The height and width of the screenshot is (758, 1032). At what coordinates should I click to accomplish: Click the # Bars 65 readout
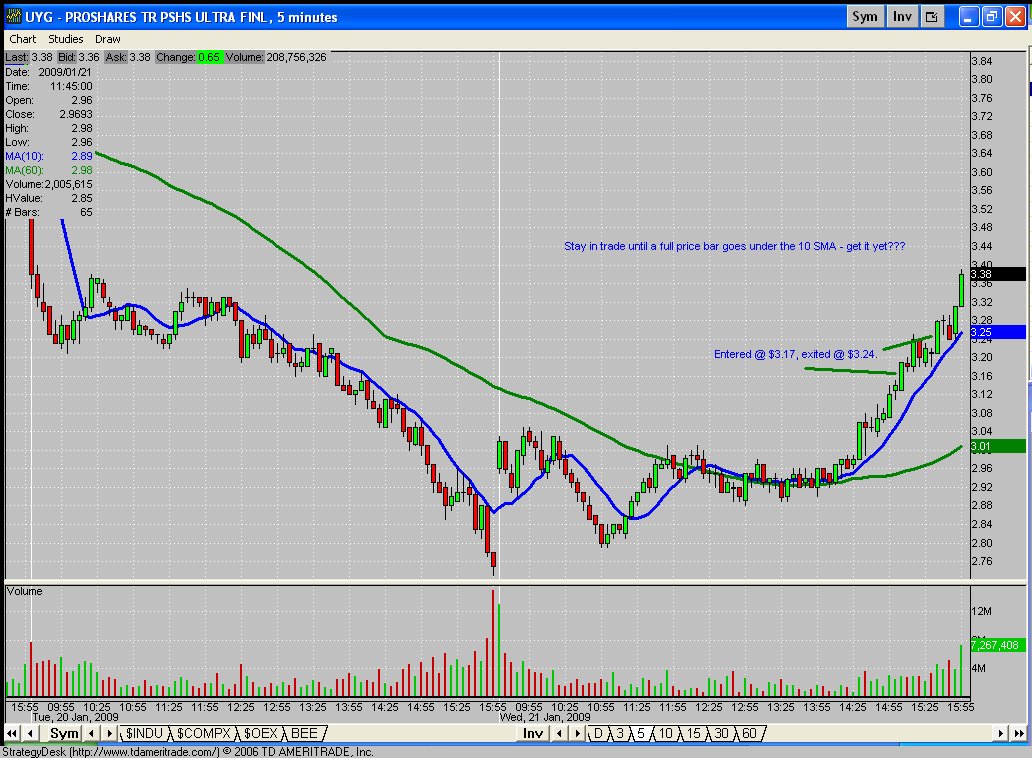coord(49,212)
